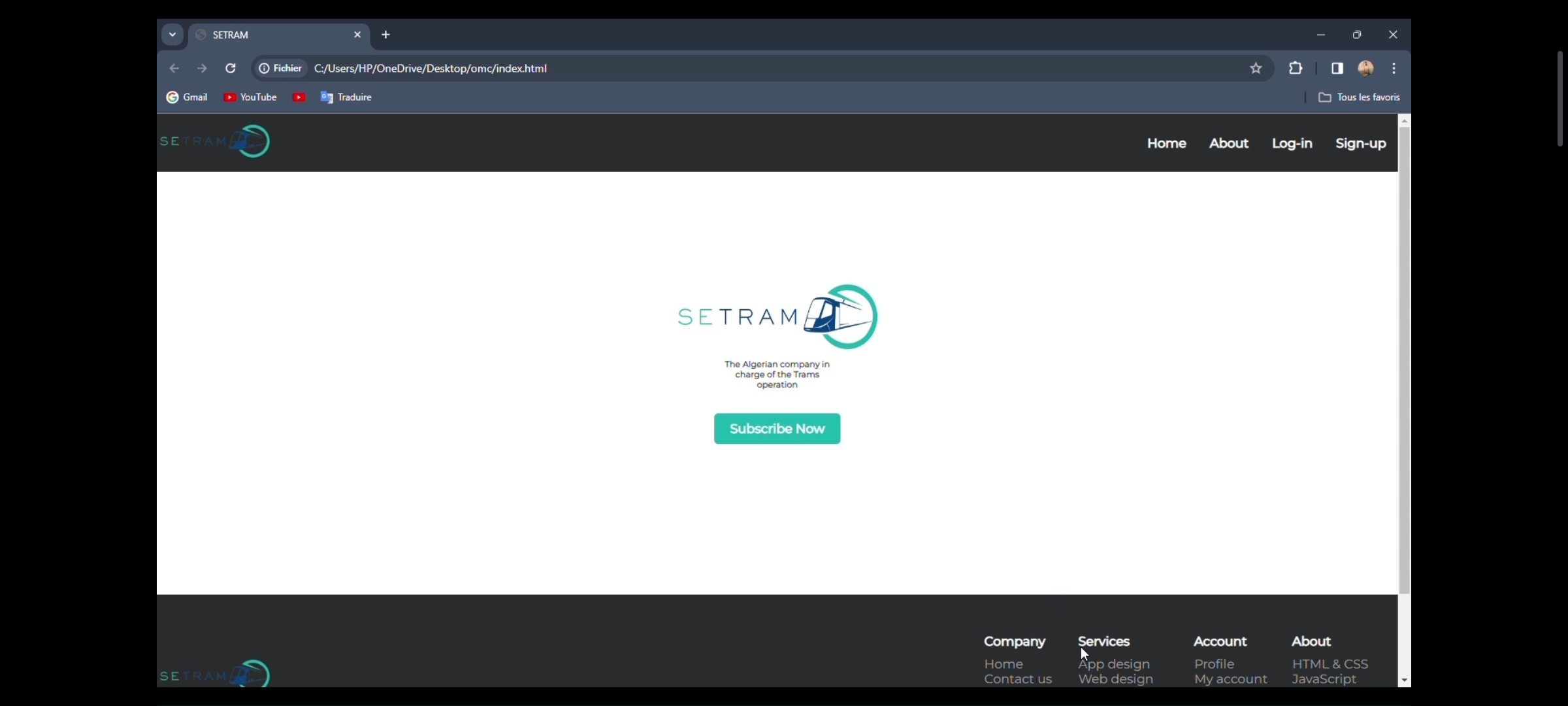Open Gmail from the bookmarks bar

188,97
